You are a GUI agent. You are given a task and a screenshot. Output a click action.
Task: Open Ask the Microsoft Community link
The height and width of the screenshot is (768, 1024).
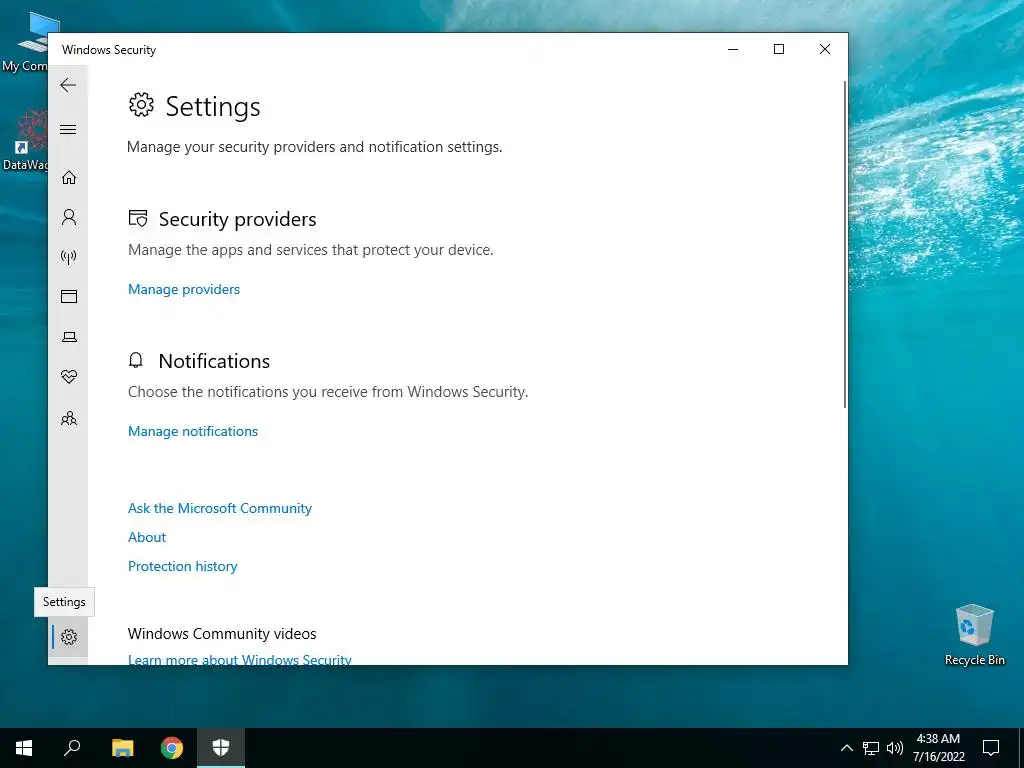coord(219,508)
